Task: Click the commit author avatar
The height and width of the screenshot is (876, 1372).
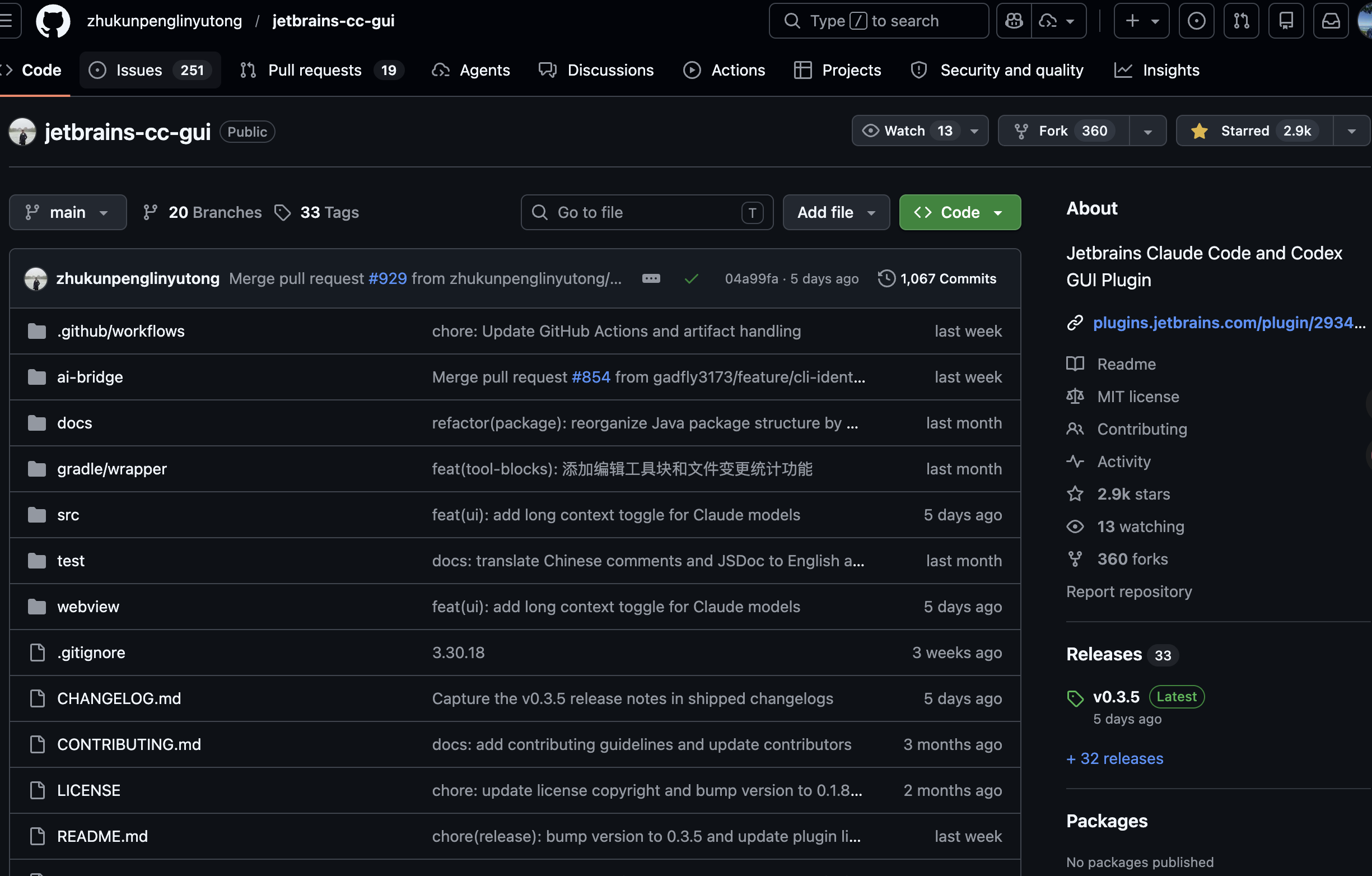Action: tap(35, 279)
